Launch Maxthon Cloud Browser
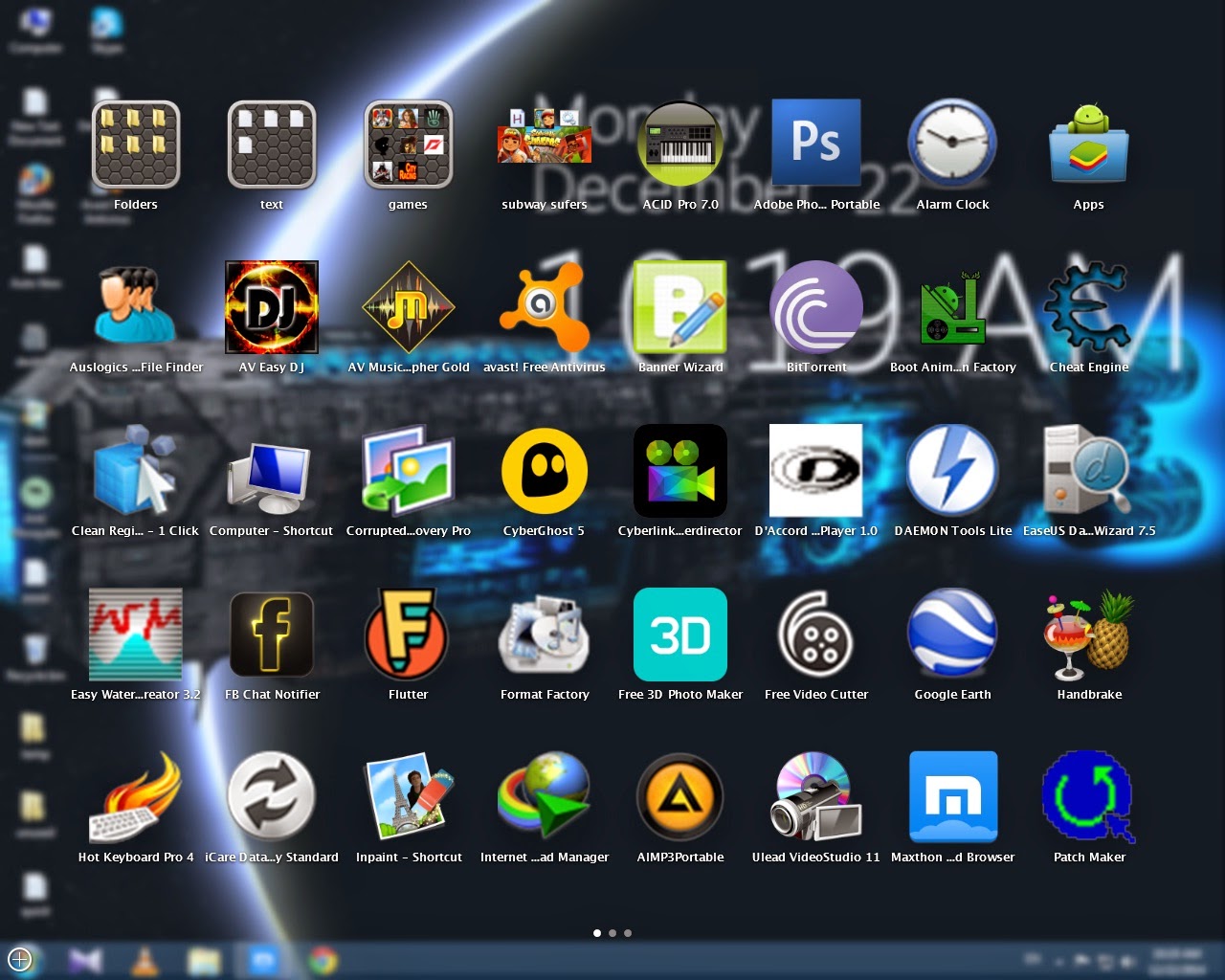The height and width of the screenshot is (980, 1225). [952, 796]
